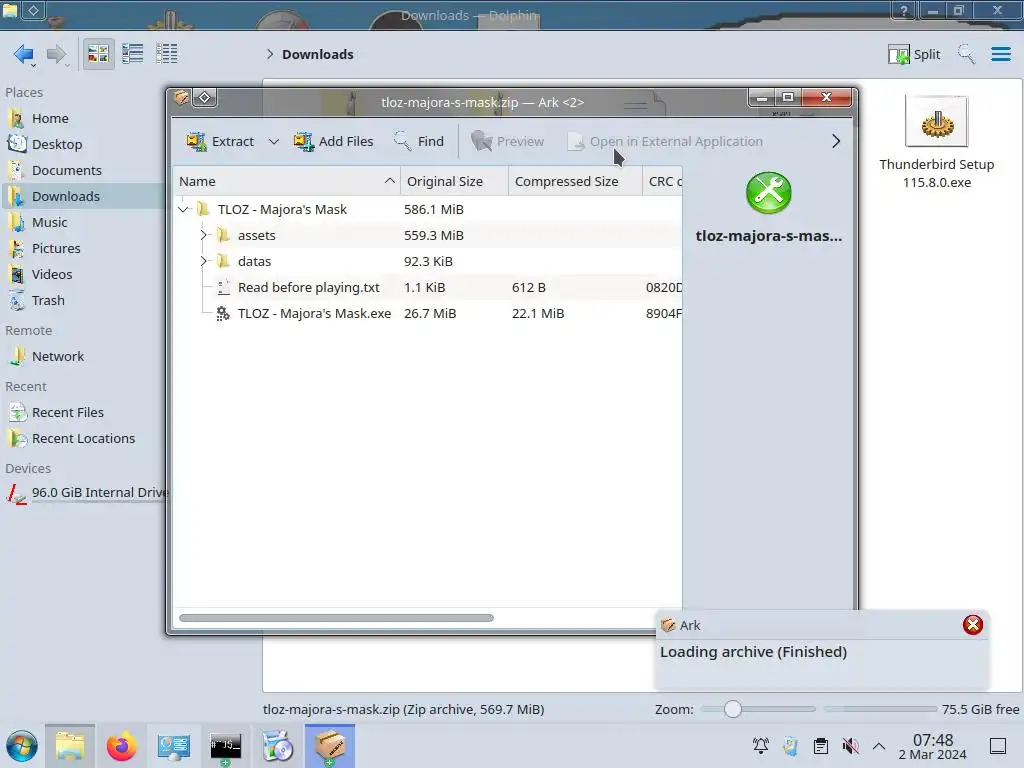This screenshot has width=1024, height=768.
Task: Expand the assets folder
Action: [x=203, y=235]
